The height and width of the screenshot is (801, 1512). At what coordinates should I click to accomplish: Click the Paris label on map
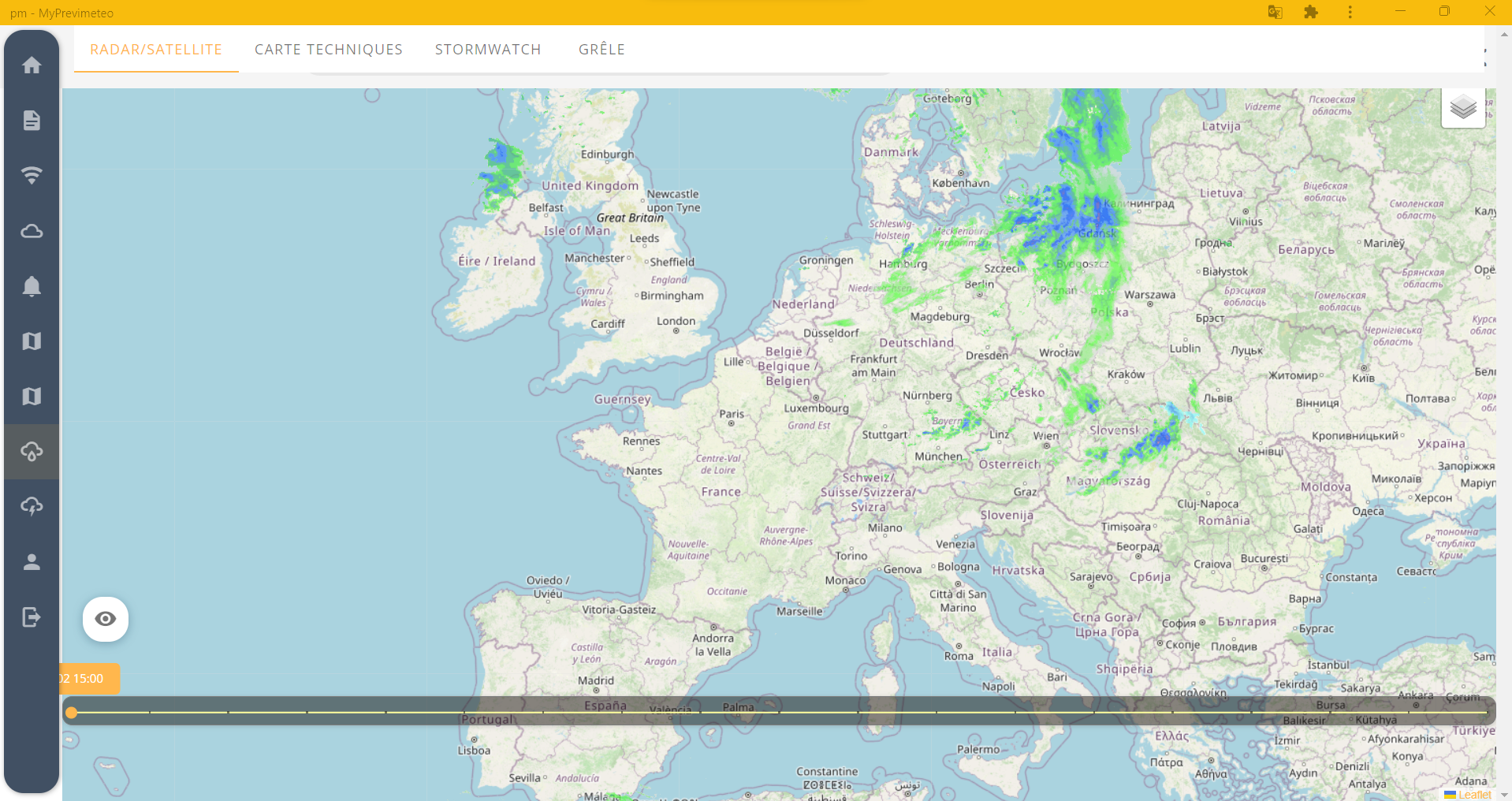(x=732, y=414)
